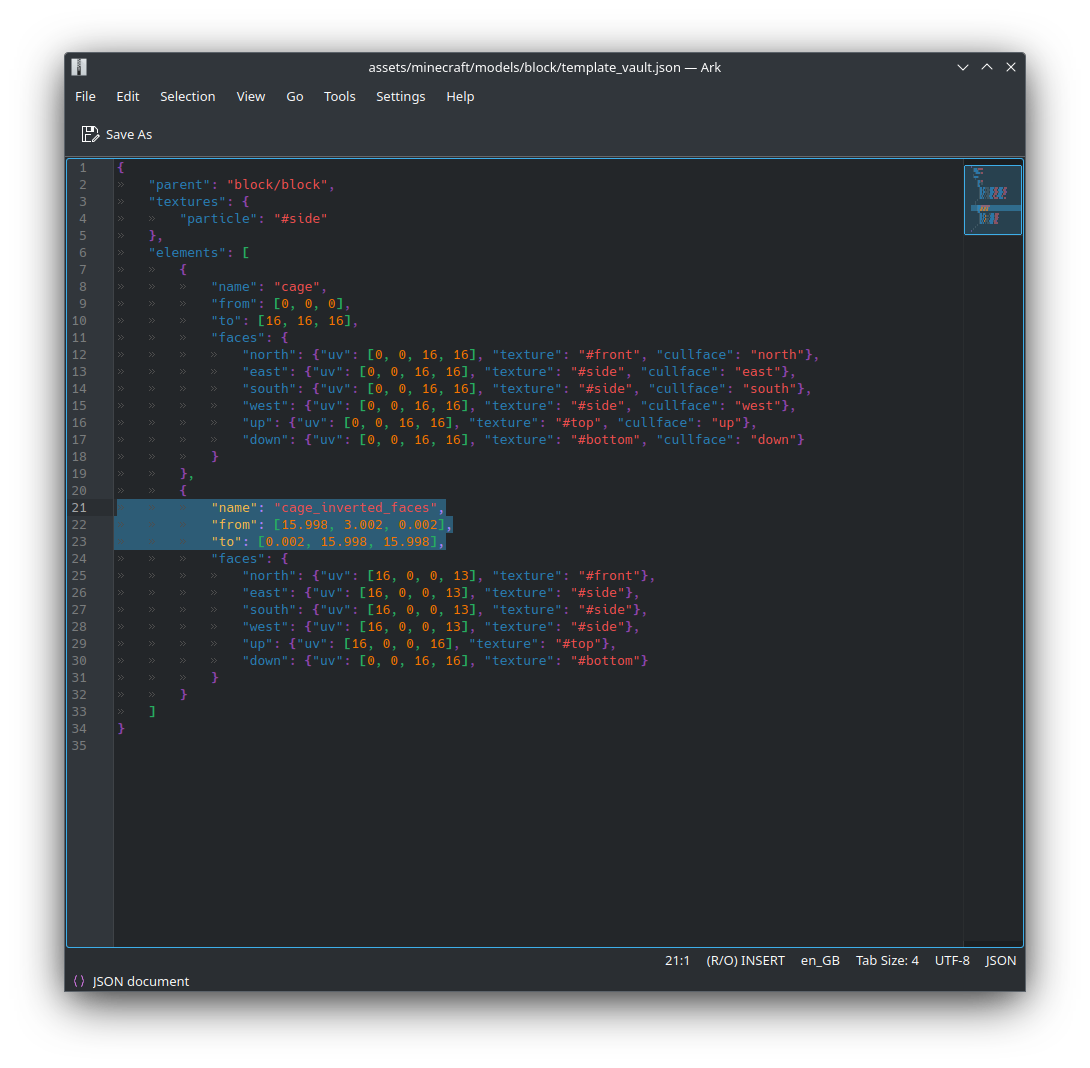This screenshot has height=1068, width=1090.
Task: Click the opening brace on line 1
Action: 121,168
